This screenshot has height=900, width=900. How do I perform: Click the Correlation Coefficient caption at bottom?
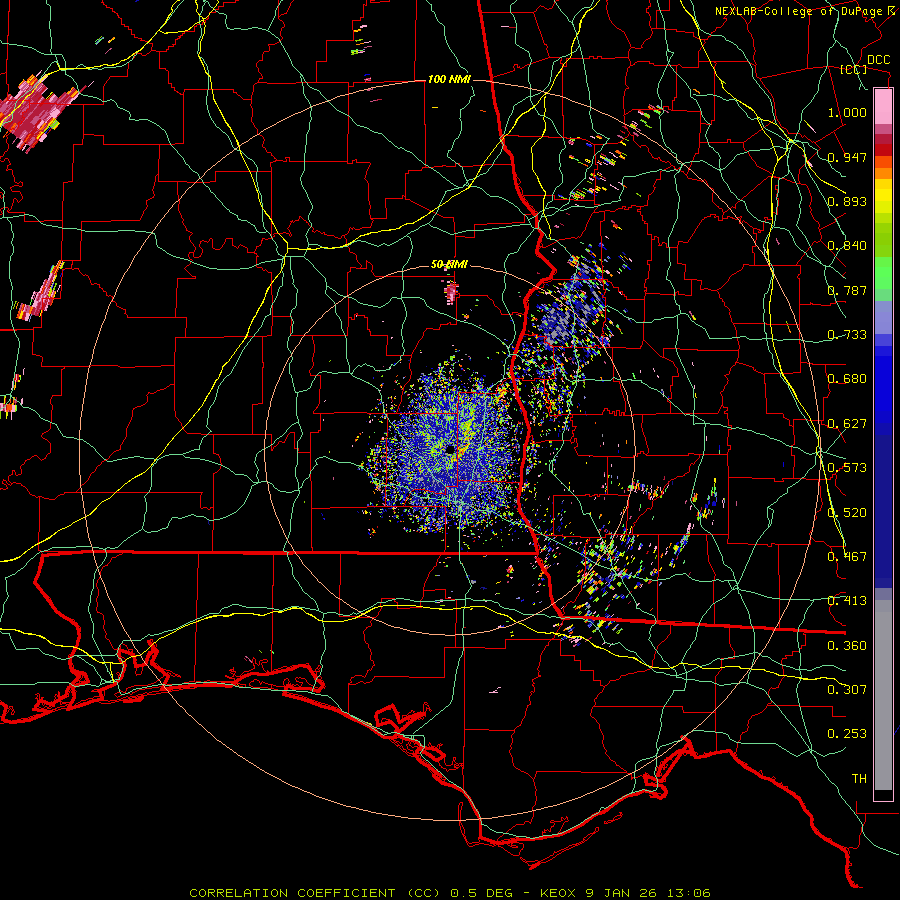(x=450, y=893)
